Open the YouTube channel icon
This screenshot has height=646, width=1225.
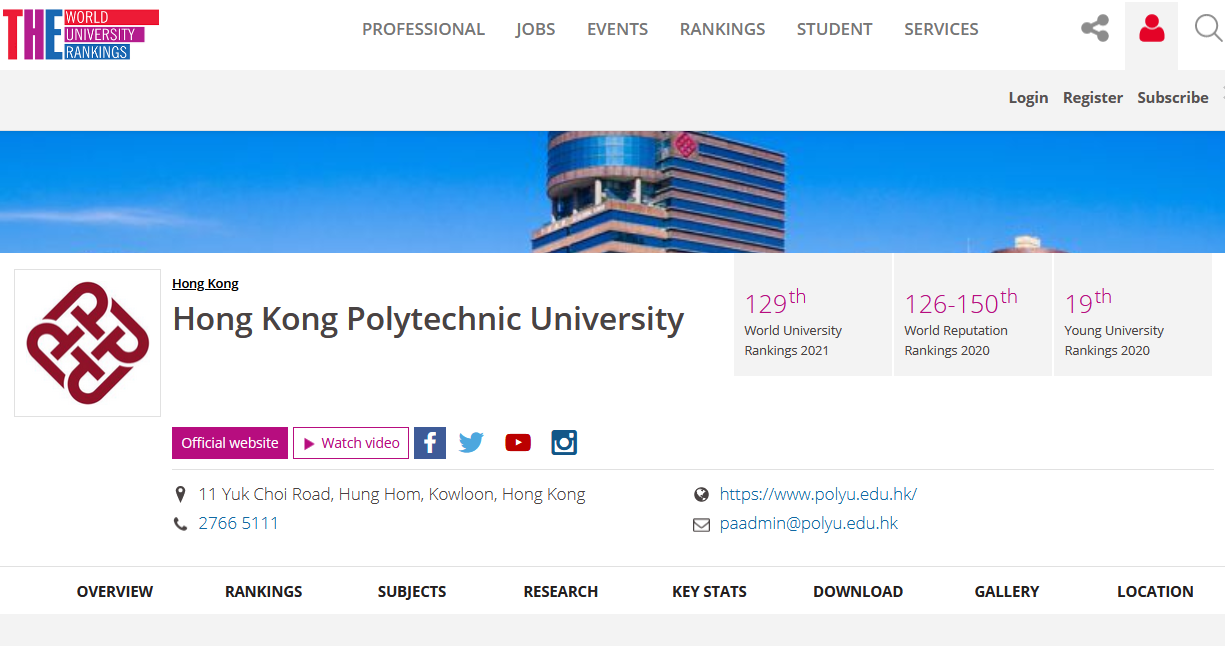click(517, 442)
